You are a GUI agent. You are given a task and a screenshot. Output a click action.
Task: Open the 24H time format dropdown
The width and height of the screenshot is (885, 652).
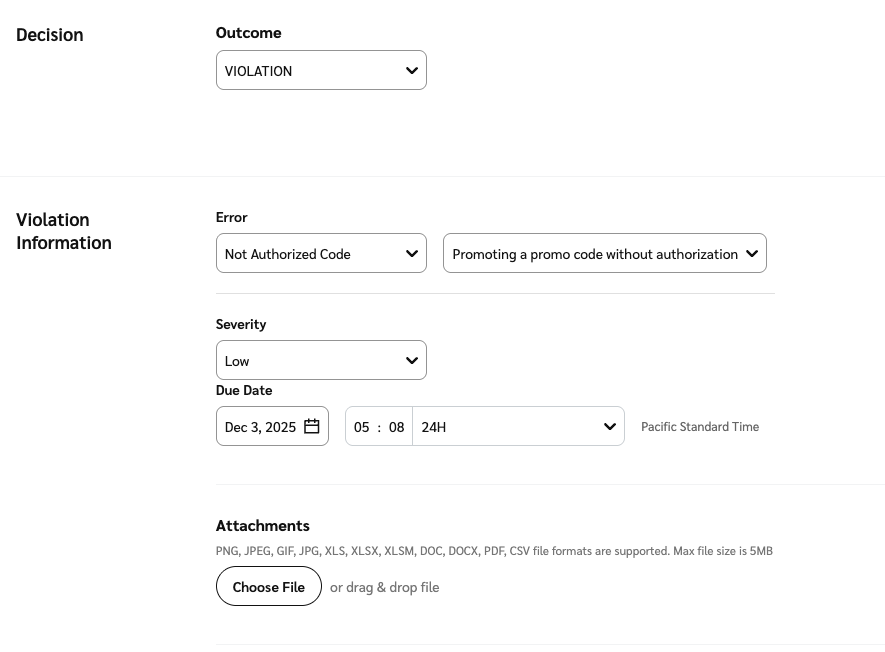(510, 427)
